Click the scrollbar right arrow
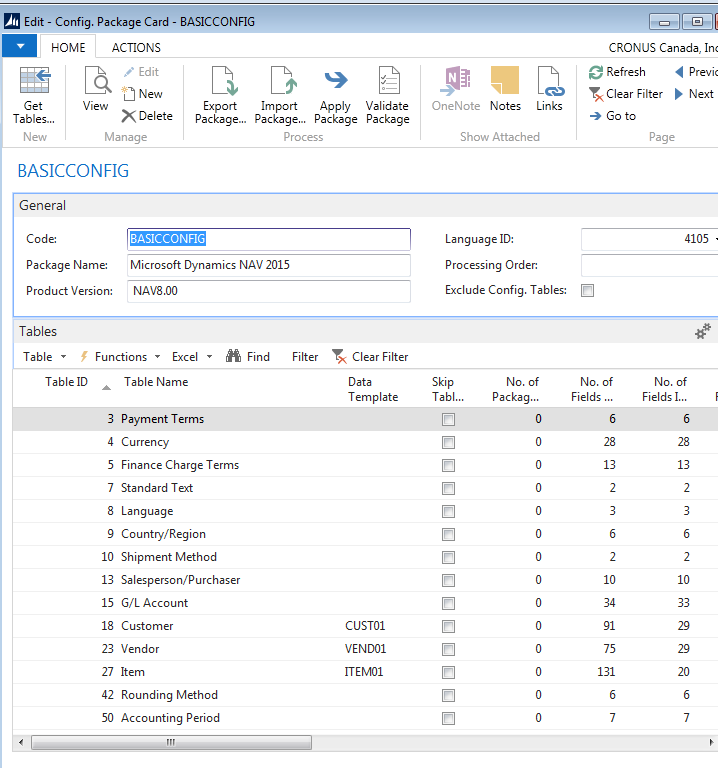This screenshot has width=718, height=768. pos(711,742)
